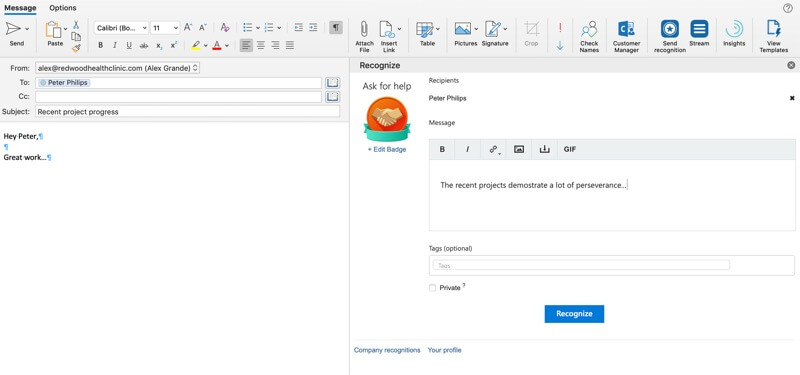Click the GIF button in message toolbar
The width and height of the screenshot is (800, 375).
tap(570, 149)
